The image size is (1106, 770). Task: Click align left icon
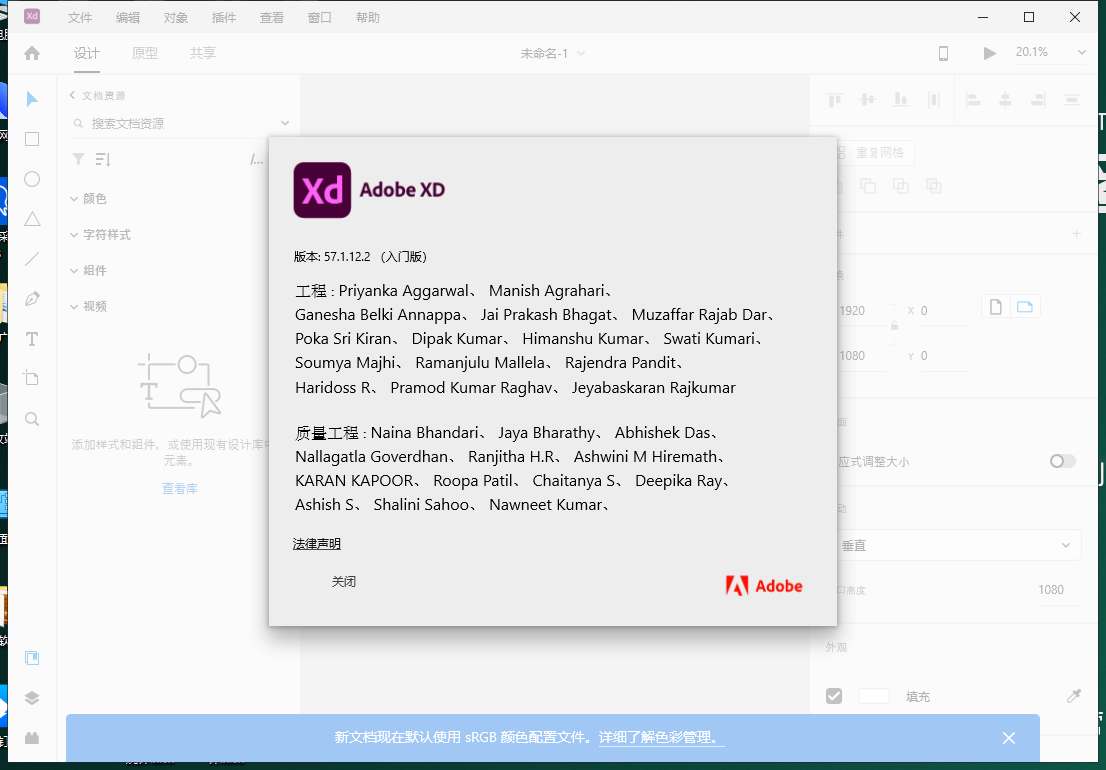(x=973, y=100)
